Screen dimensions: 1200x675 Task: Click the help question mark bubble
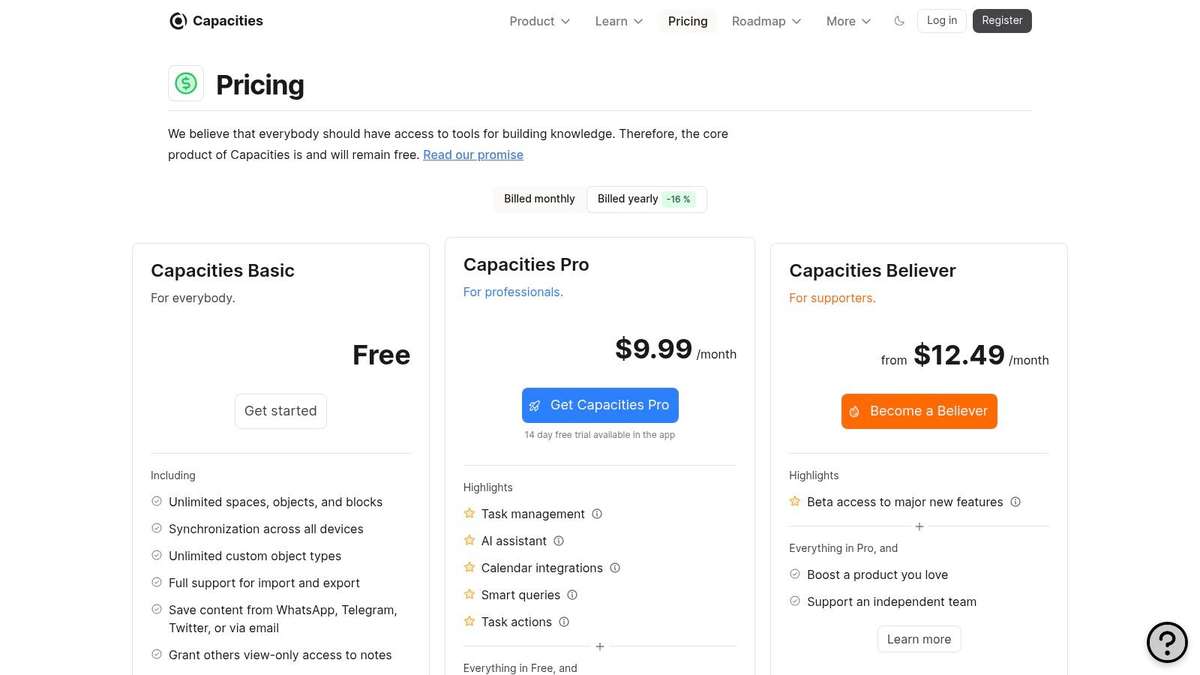tap(1166, 642)
